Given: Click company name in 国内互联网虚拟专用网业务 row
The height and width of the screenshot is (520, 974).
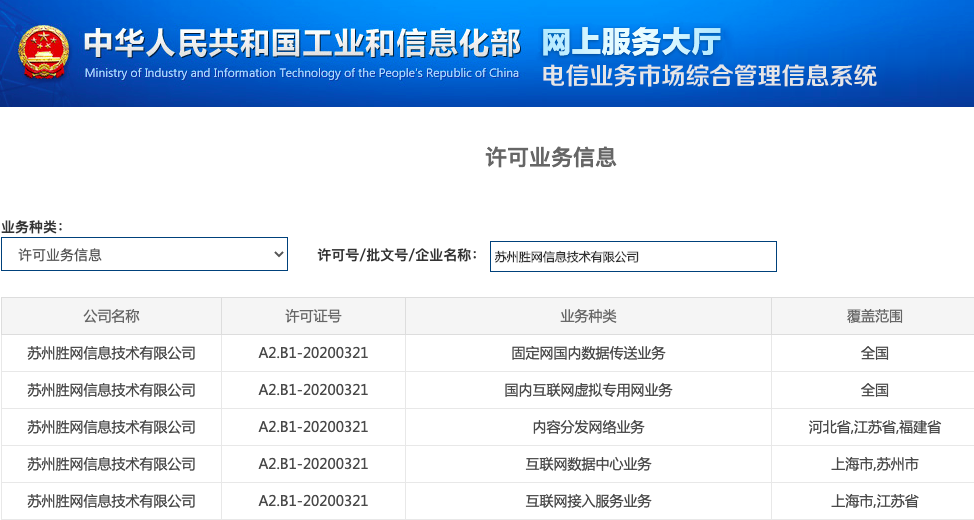Looking at the screenshot, I should coord(111,390).
